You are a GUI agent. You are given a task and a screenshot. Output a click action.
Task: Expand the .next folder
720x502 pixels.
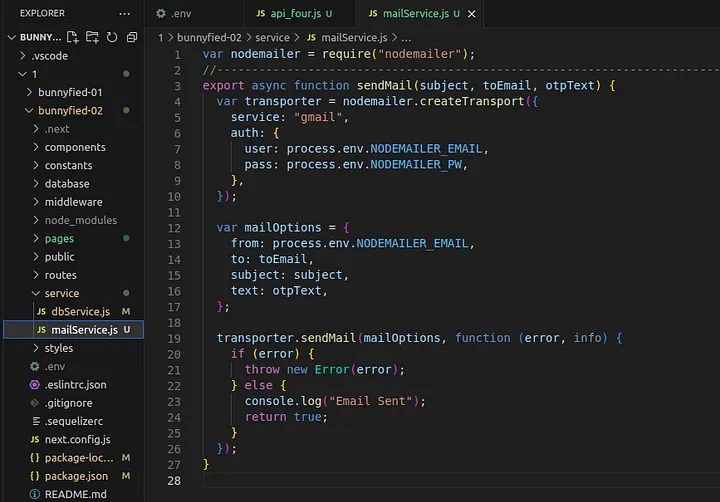click(x=36, y=129)
